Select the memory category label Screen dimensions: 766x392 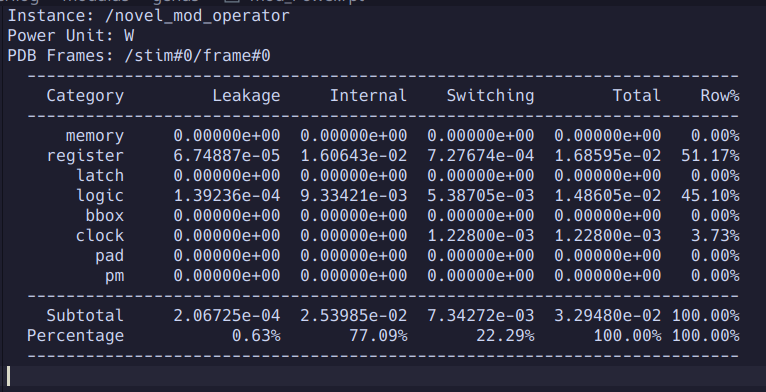[95, 136]
